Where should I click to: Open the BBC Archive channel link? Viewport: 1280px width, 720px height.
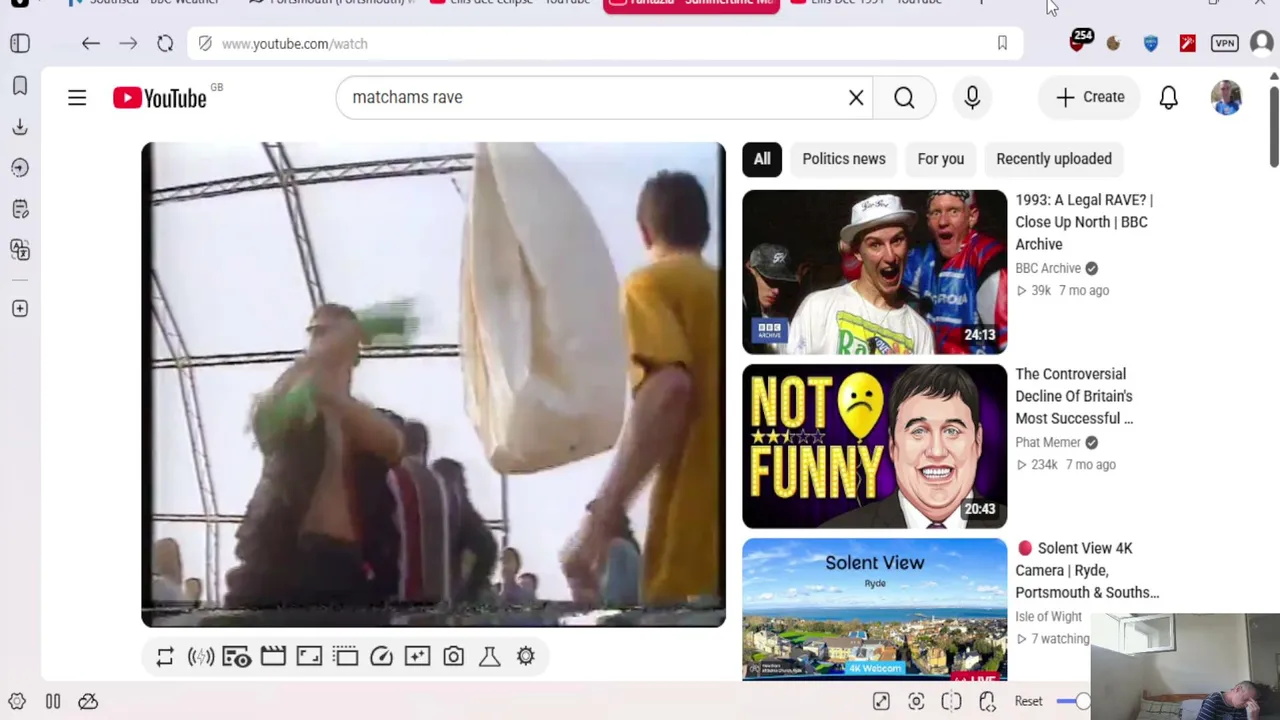click(1048, 268)
